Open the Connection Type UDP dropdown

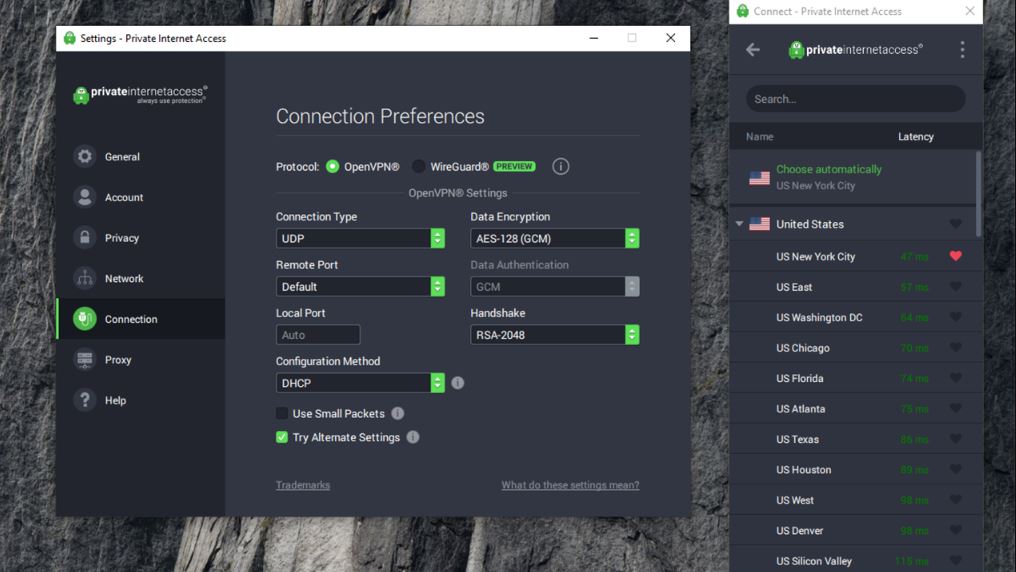point(360,238)
